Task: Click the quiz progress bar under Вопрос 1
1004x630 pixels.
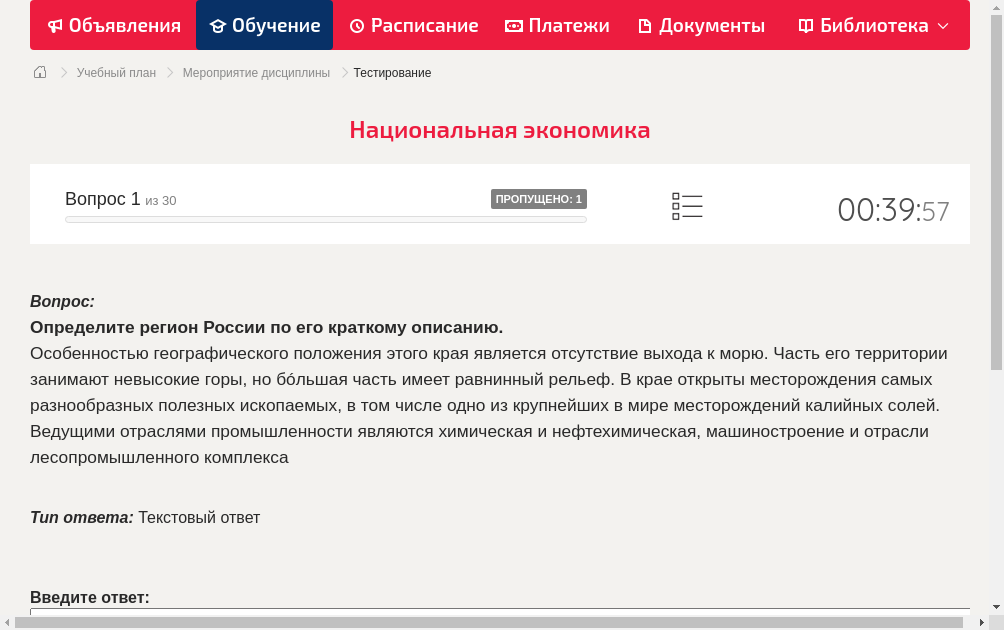Action: click(325, 219)
